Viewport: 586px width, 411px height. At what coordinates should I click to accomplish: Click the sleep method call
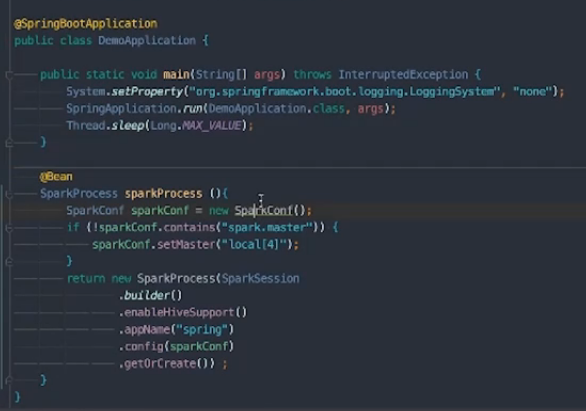(128, 126)
